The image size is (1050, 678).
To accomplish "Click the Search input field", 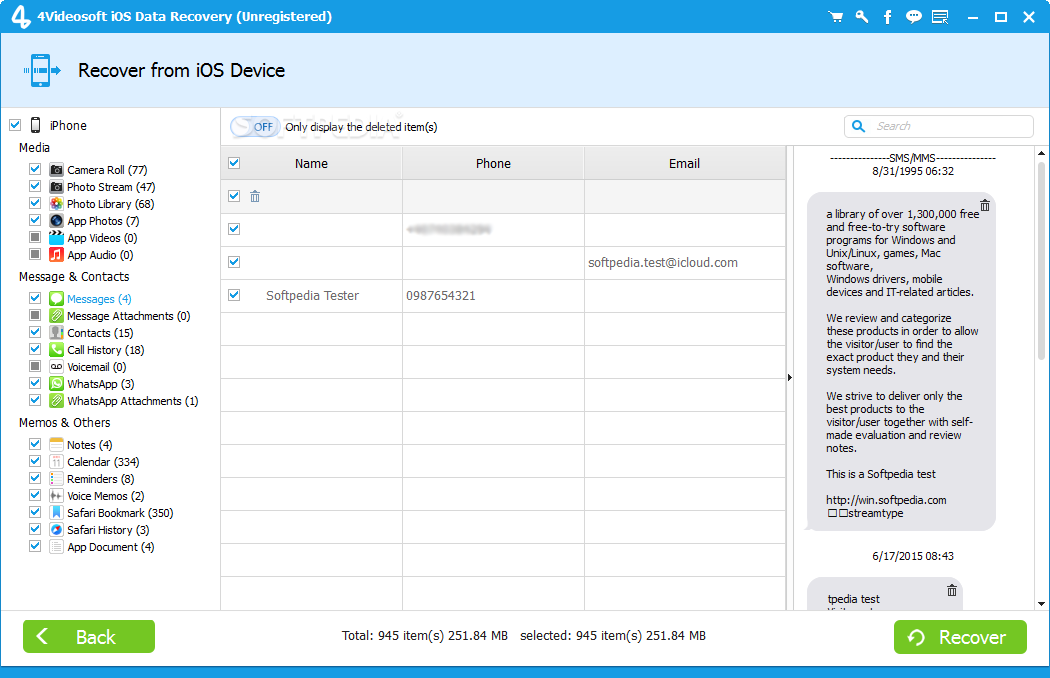I will [x=939, y=126].
